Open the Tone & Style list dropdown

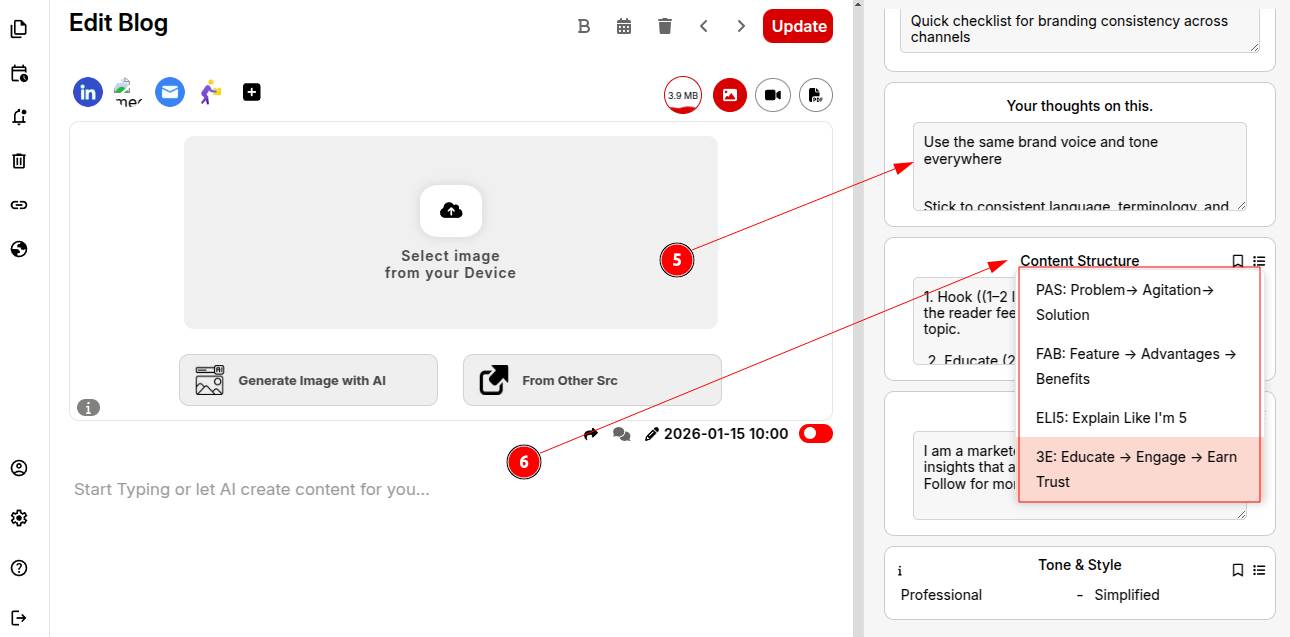point(1259,570)
